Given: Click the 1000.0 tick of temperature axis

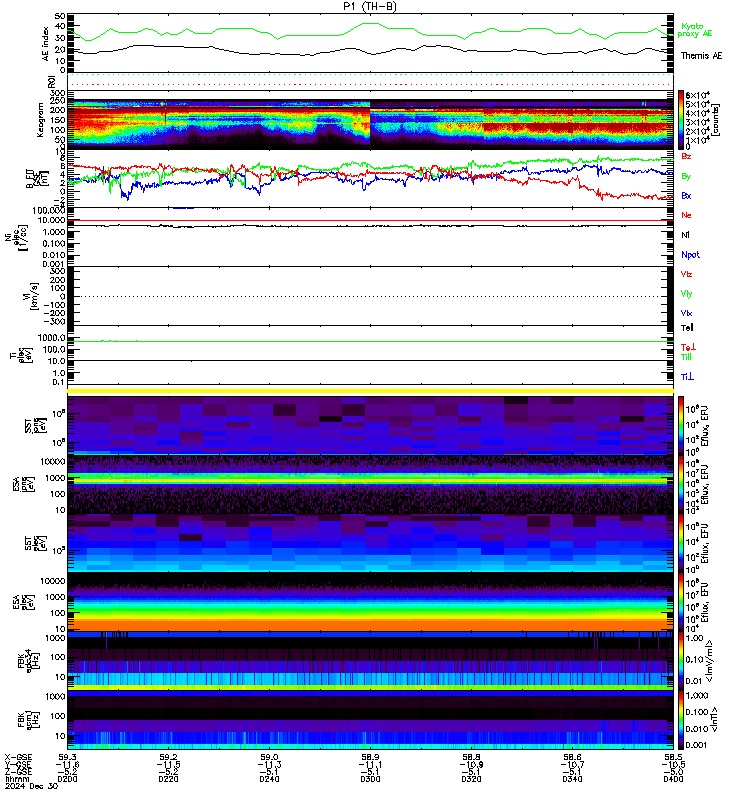Looking at the screenshot, I should click(52, 338).
